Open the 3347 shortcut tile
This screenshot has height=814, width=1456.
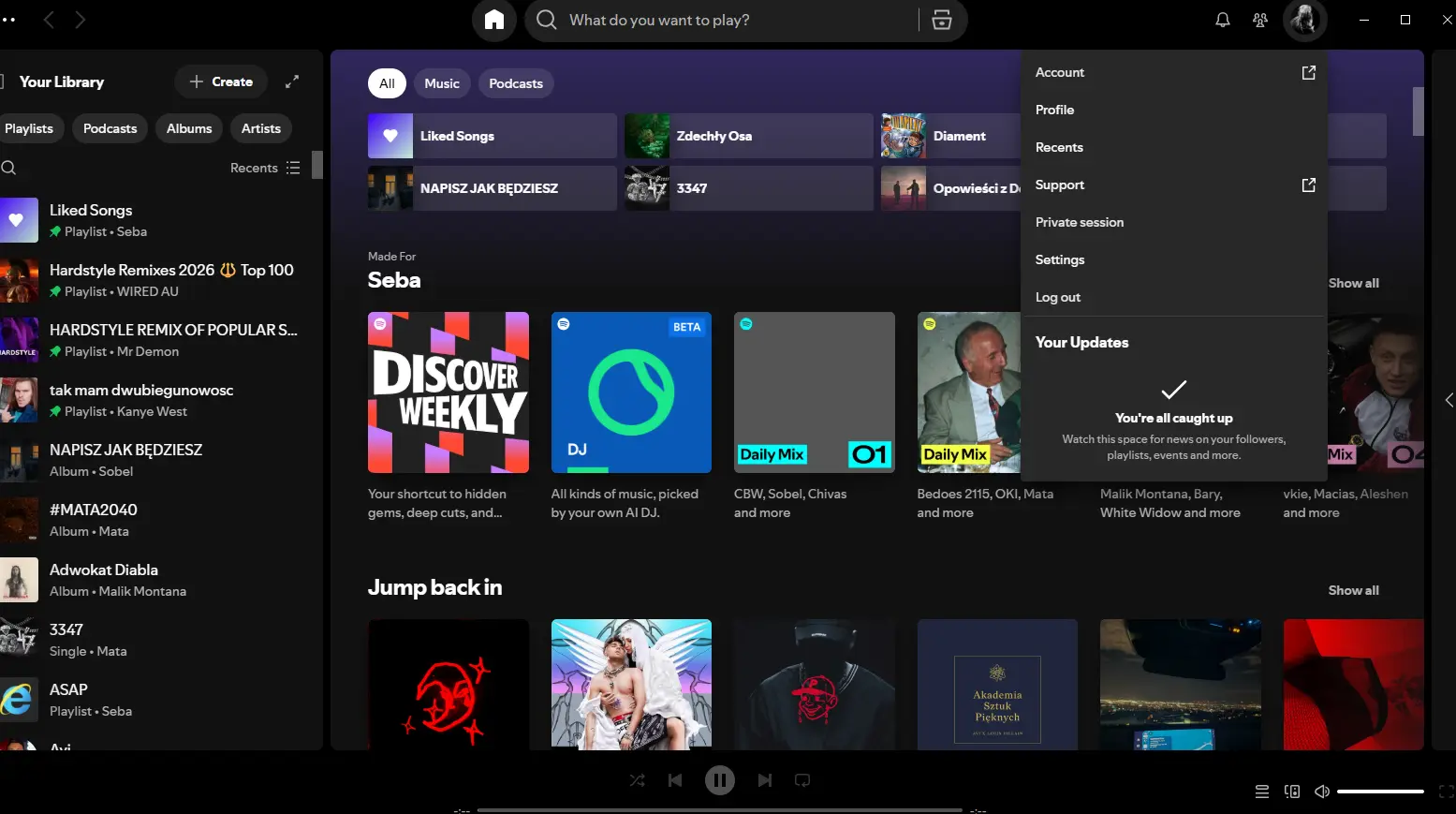pos(749,188)
